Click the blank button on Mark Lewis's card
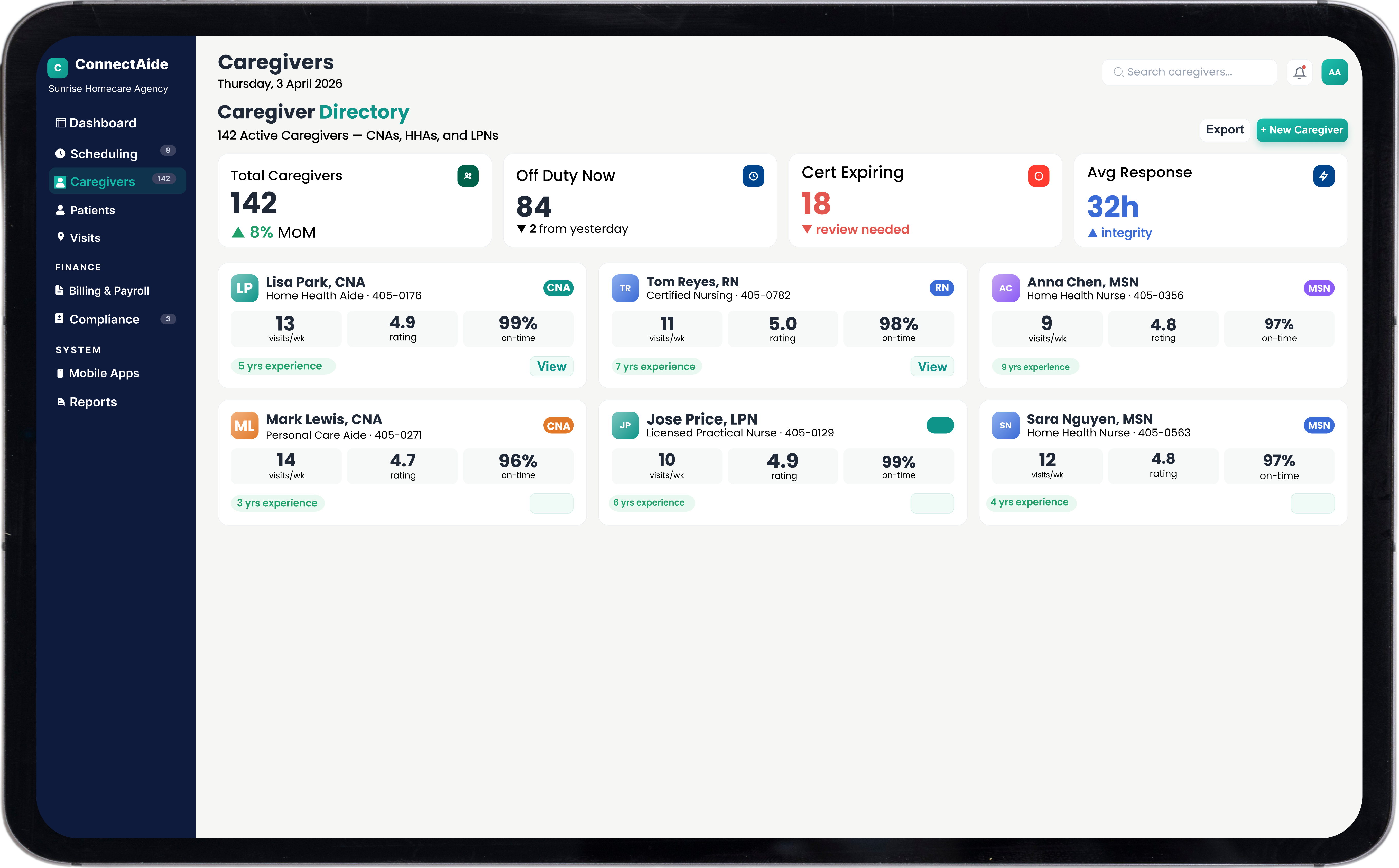This screenshot has width=1399, height=868. click(x=552, y=503)
